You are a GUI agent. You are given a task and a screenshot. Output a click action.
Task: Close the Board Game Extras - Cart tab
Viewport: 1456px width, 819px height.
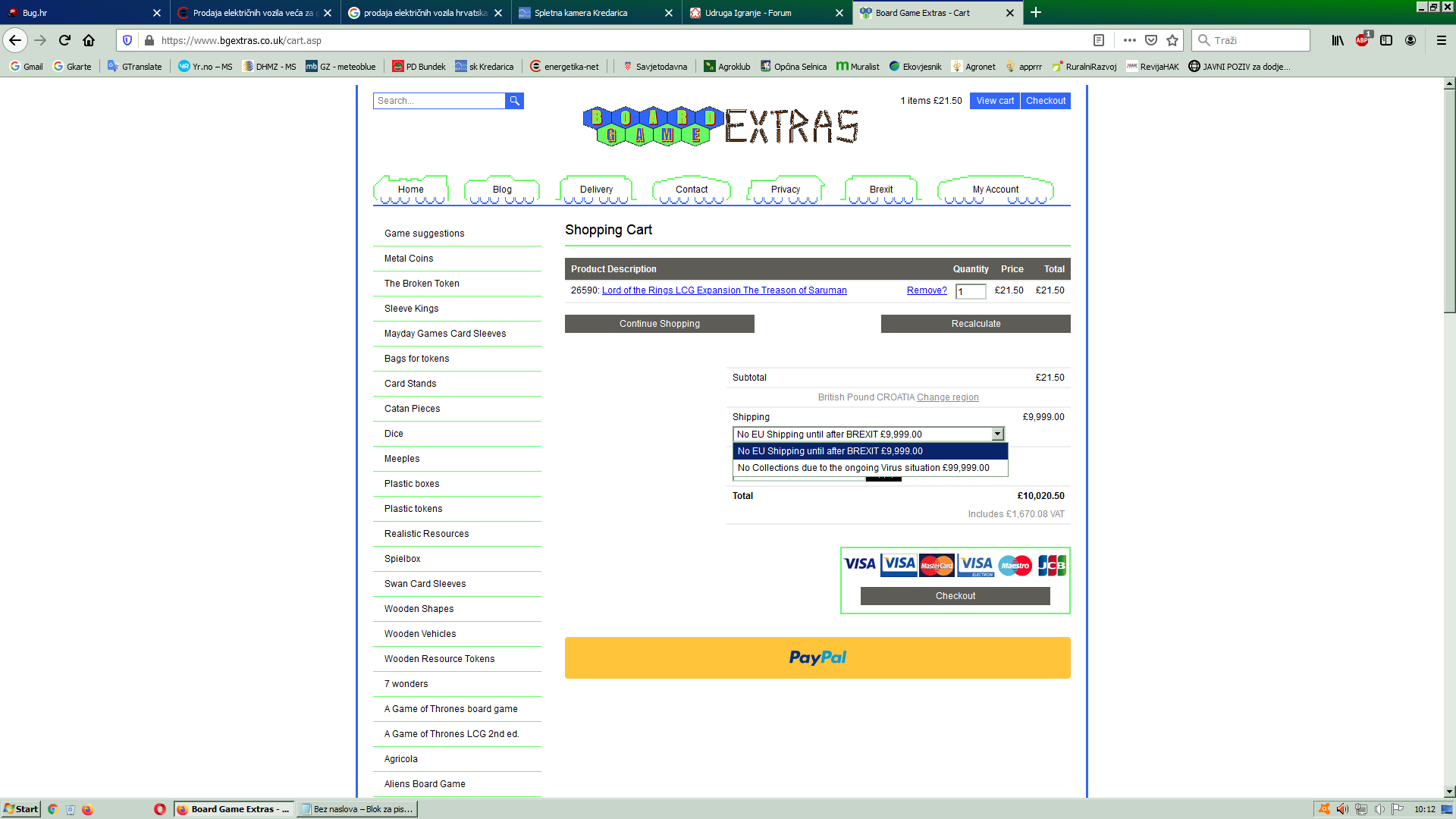click(x=1009, y=13)
